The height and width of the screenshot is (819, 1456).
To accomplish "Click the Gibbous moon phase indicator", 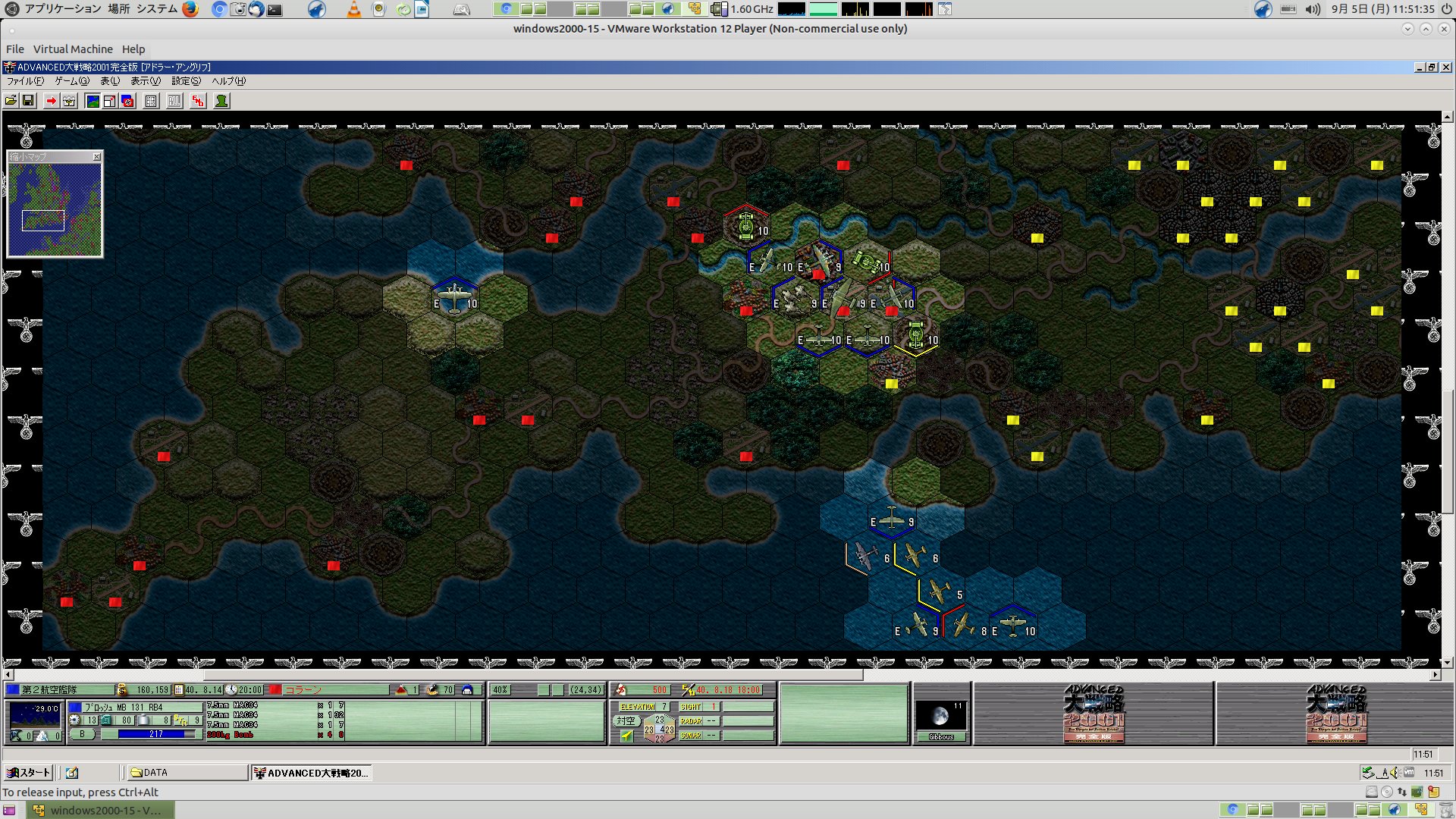I will tap(941, 720).
